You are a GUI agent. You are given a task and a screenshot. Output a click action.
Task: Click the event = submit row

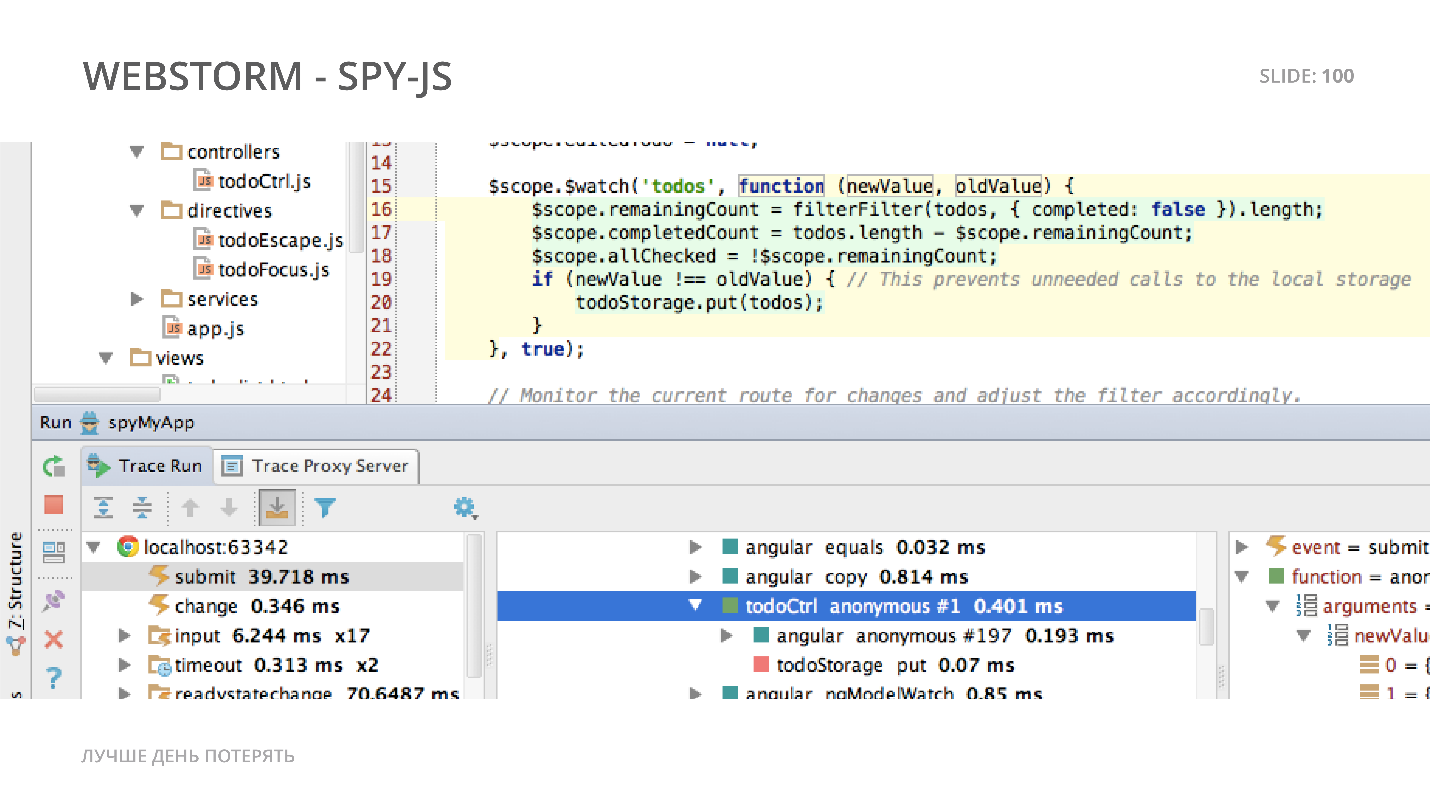[x=1330, y=547]
